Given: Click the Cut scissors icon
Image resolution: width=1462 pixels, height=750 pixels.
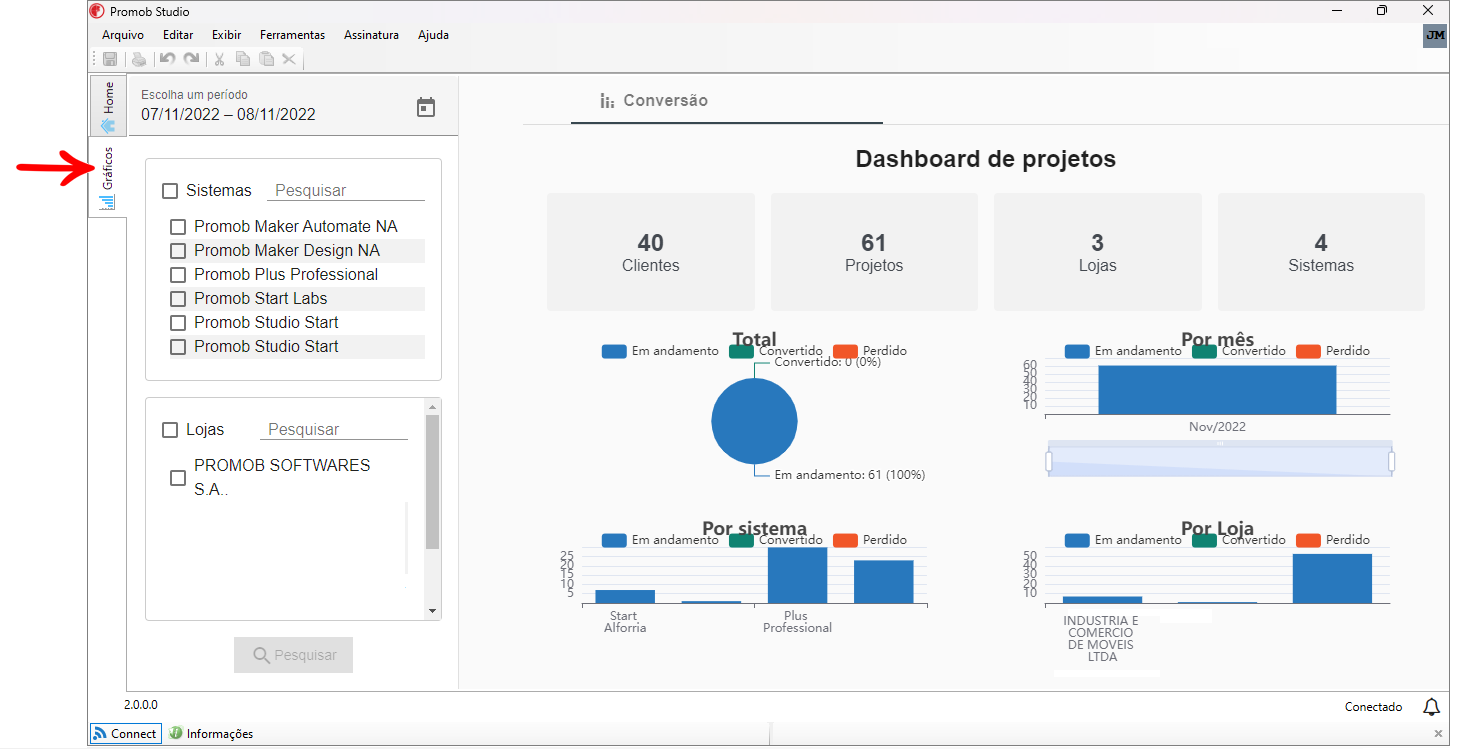Looking at the screenshot, I should pyautogui.click(x=219, y=59).
